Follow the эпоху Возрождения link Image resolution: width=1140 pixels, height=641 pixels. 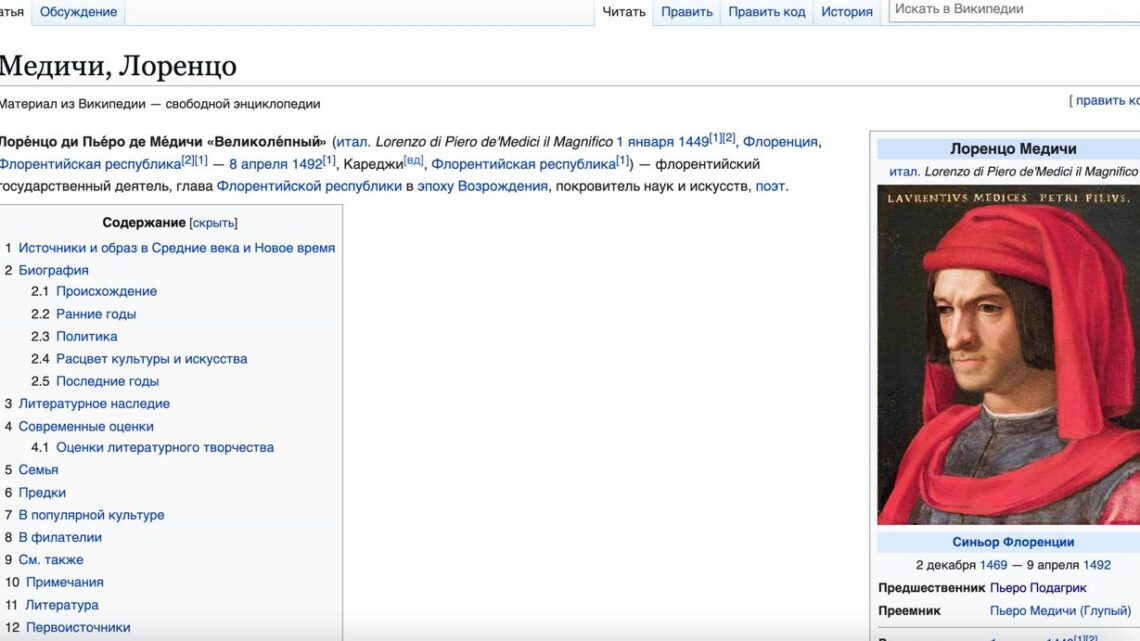(x=482, y=186)
